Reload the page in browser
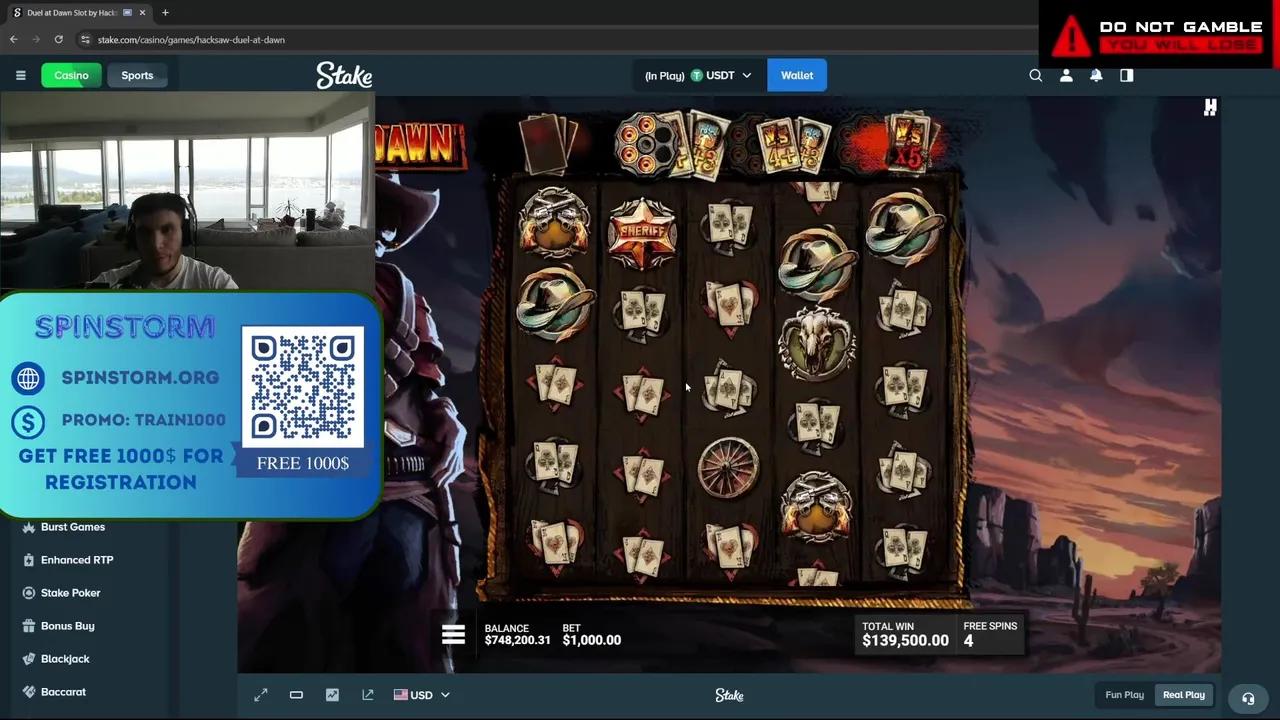 point(59,39)
